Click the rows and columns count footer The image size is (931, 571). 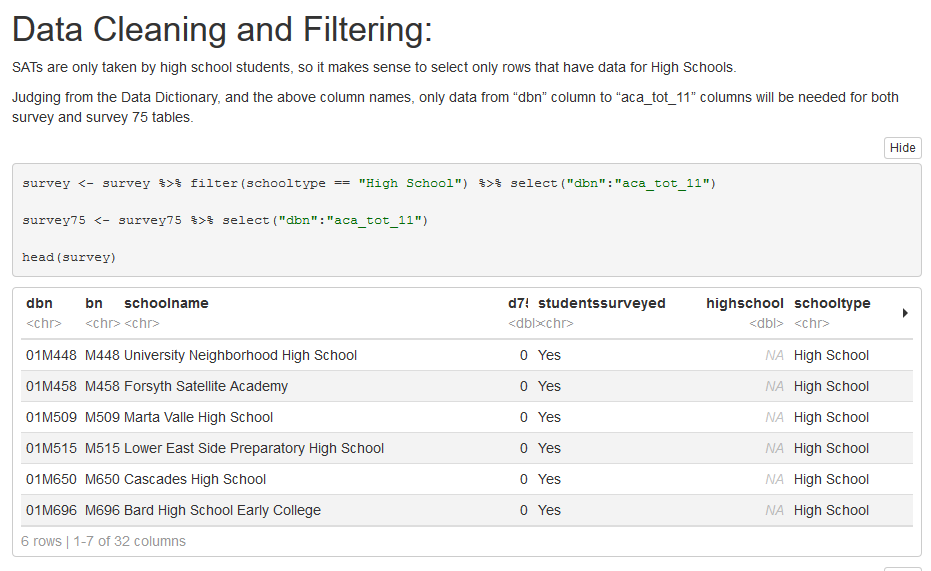(103, 541)
